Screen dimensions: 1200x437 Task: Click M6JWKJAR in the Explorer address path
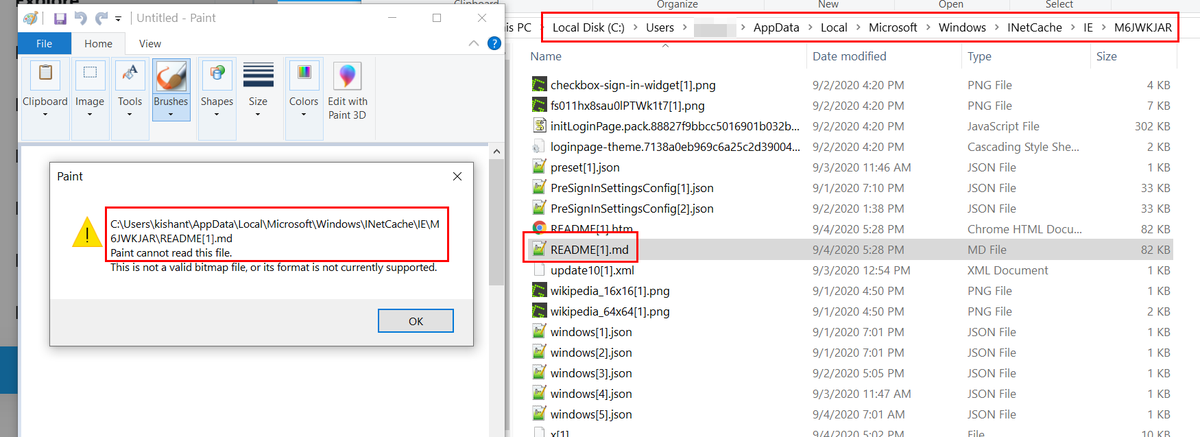(x=1142, y=27)
